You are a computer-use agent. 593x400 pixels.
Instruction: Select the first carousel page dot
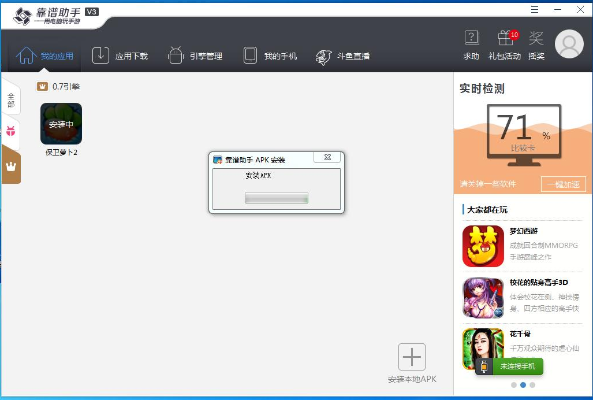[514, 385]
